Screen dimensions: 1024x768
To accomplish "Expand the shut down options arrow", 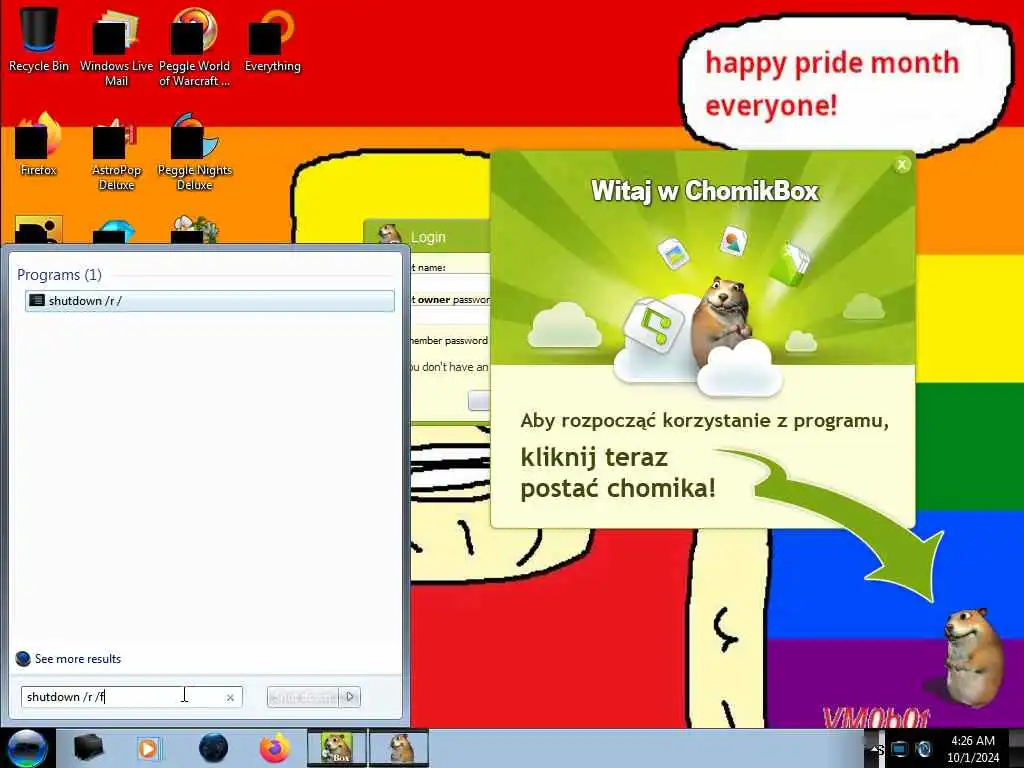I will (350, 697).
